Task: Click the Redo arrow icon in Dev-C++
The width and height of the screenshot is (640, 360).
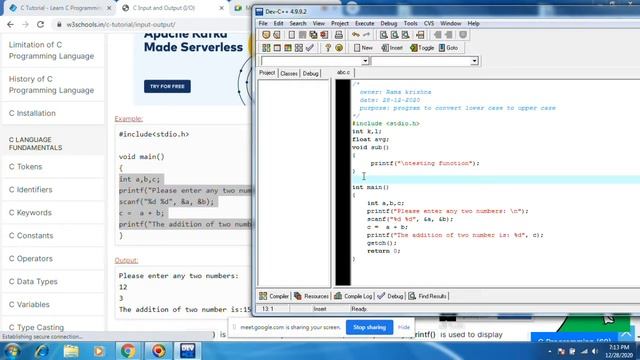Action: coord(366,35)
